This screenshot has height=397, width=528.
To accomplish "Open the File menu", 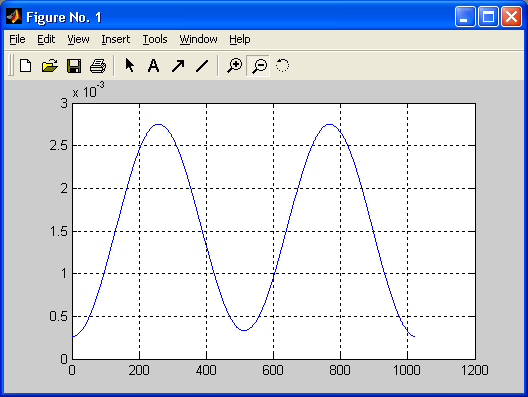I will (x=17, y=39).
